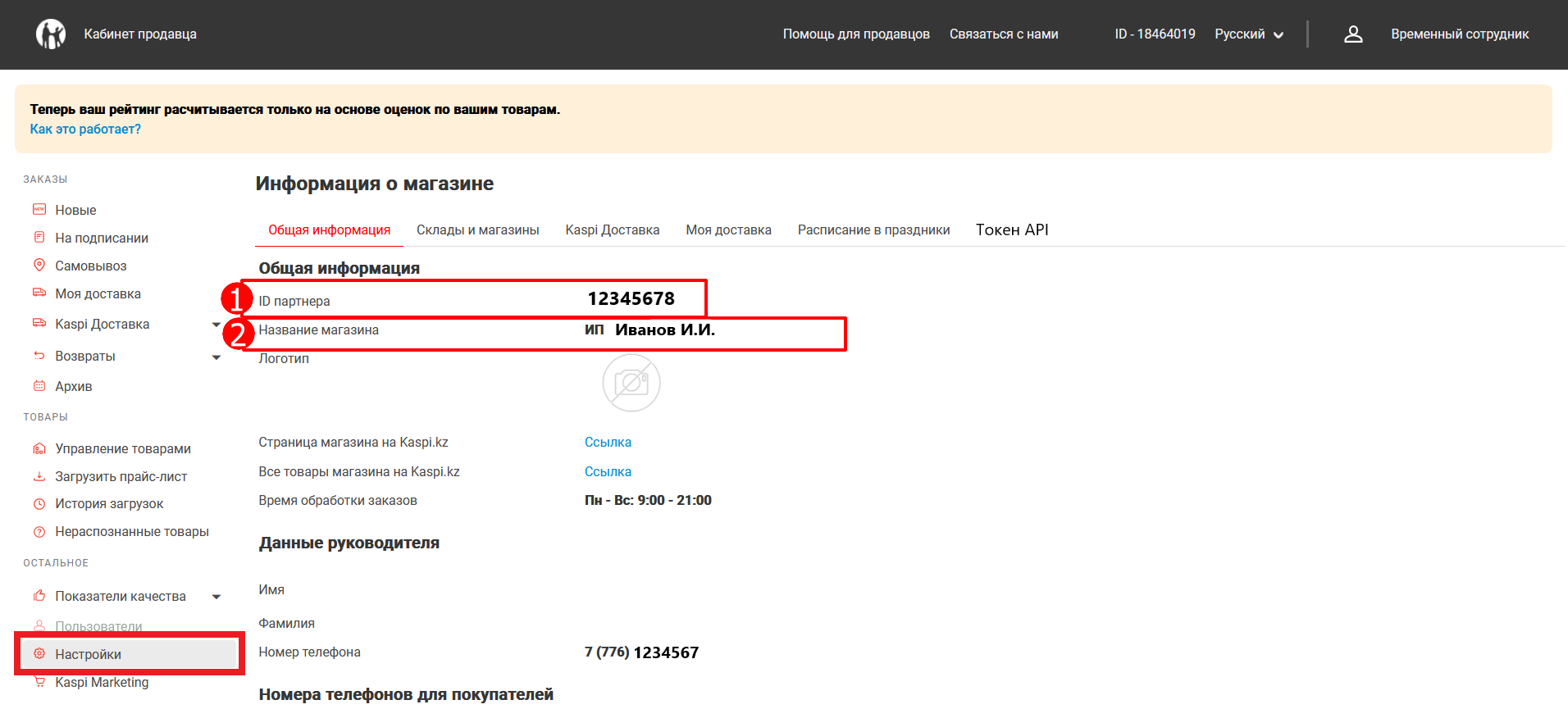Image resolution: width=1568 pixels, height=709 pixels.
Task: Open the Страница магазина на Kaspi.kz Ссылка
Action: pyautogui.click(x=608, y=443)
